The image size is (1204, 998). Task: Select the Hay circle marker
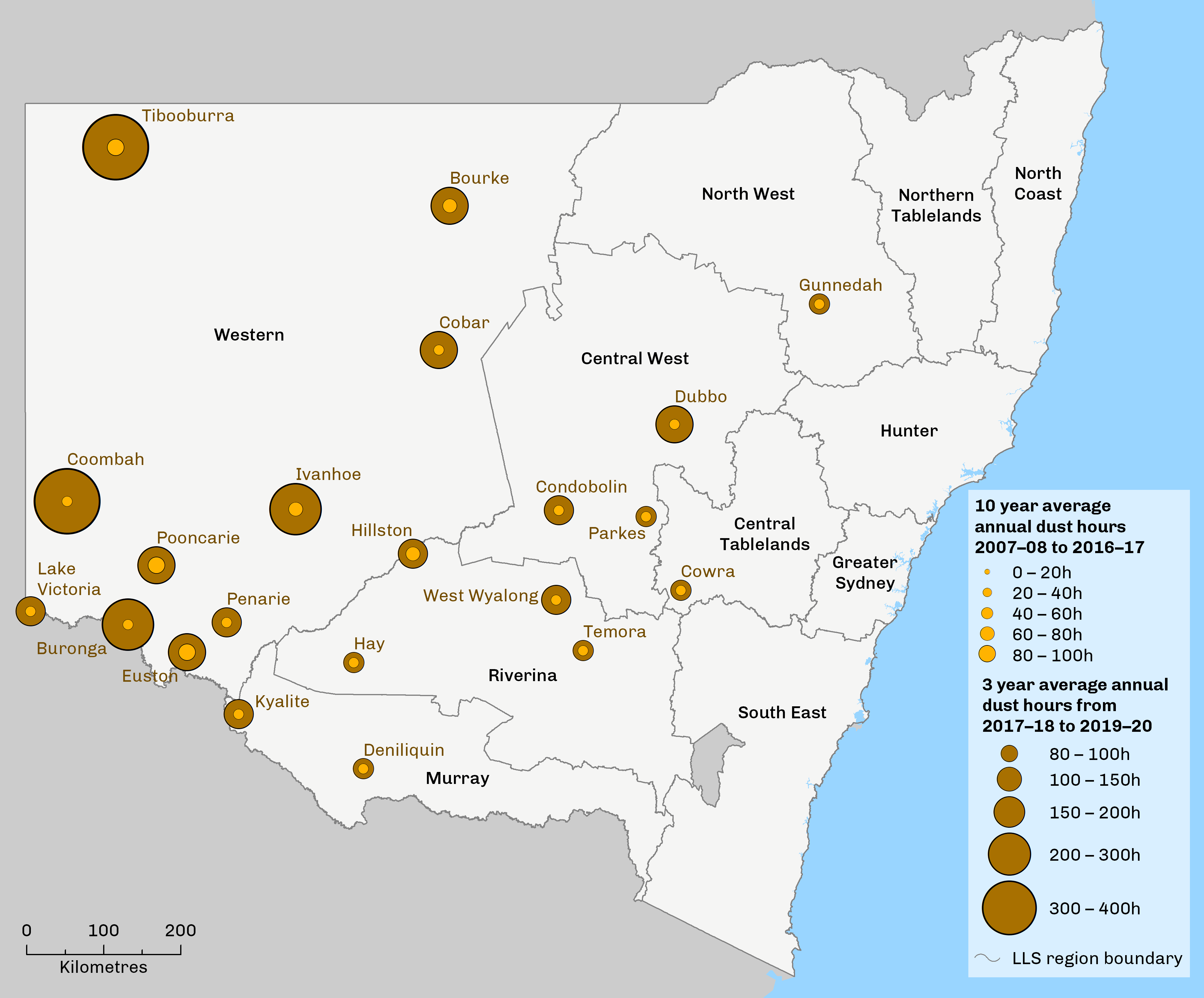[354, 663]
